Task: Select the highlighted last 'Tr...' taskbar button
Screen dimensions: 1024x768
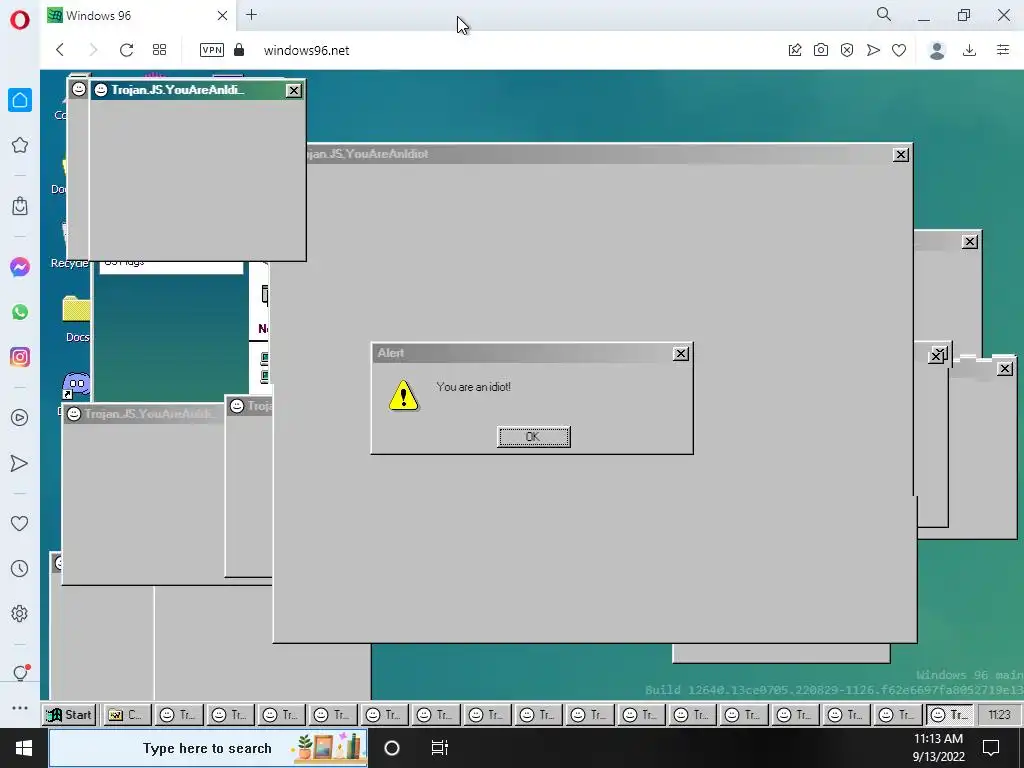Action: tap(950, 714)
